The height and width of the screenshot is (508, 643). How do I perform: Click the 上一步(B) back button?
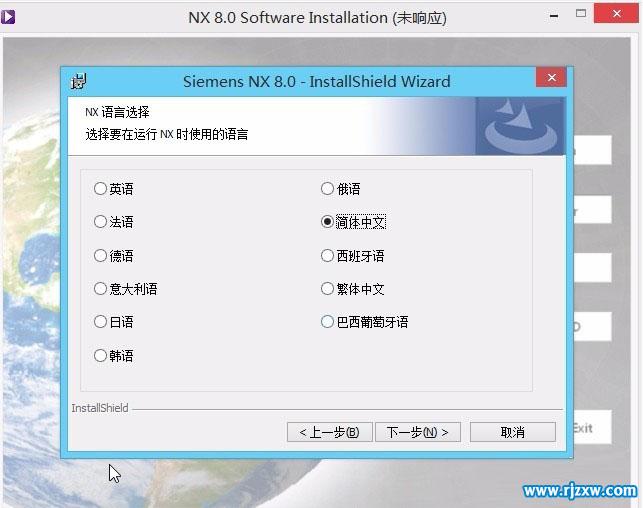click(x=330, y=432)
